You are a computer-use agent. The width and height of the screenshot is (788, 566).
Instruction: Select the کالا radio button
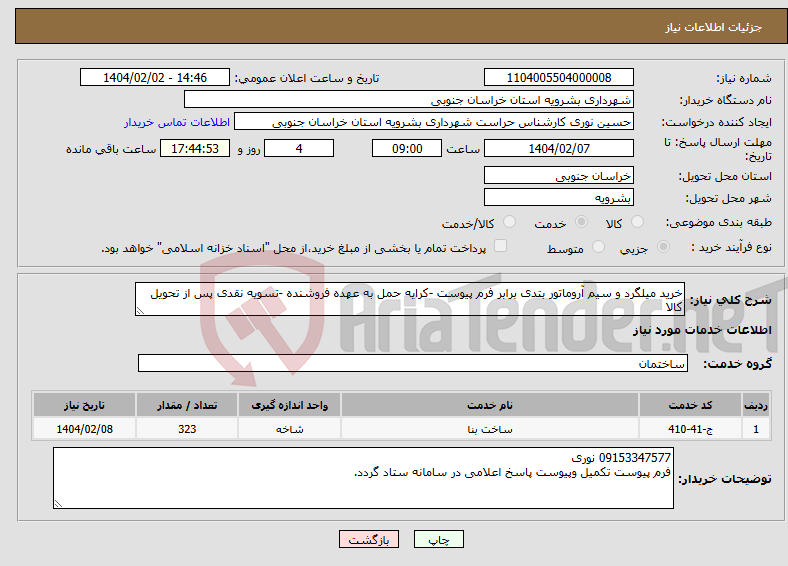click(637, 222)
